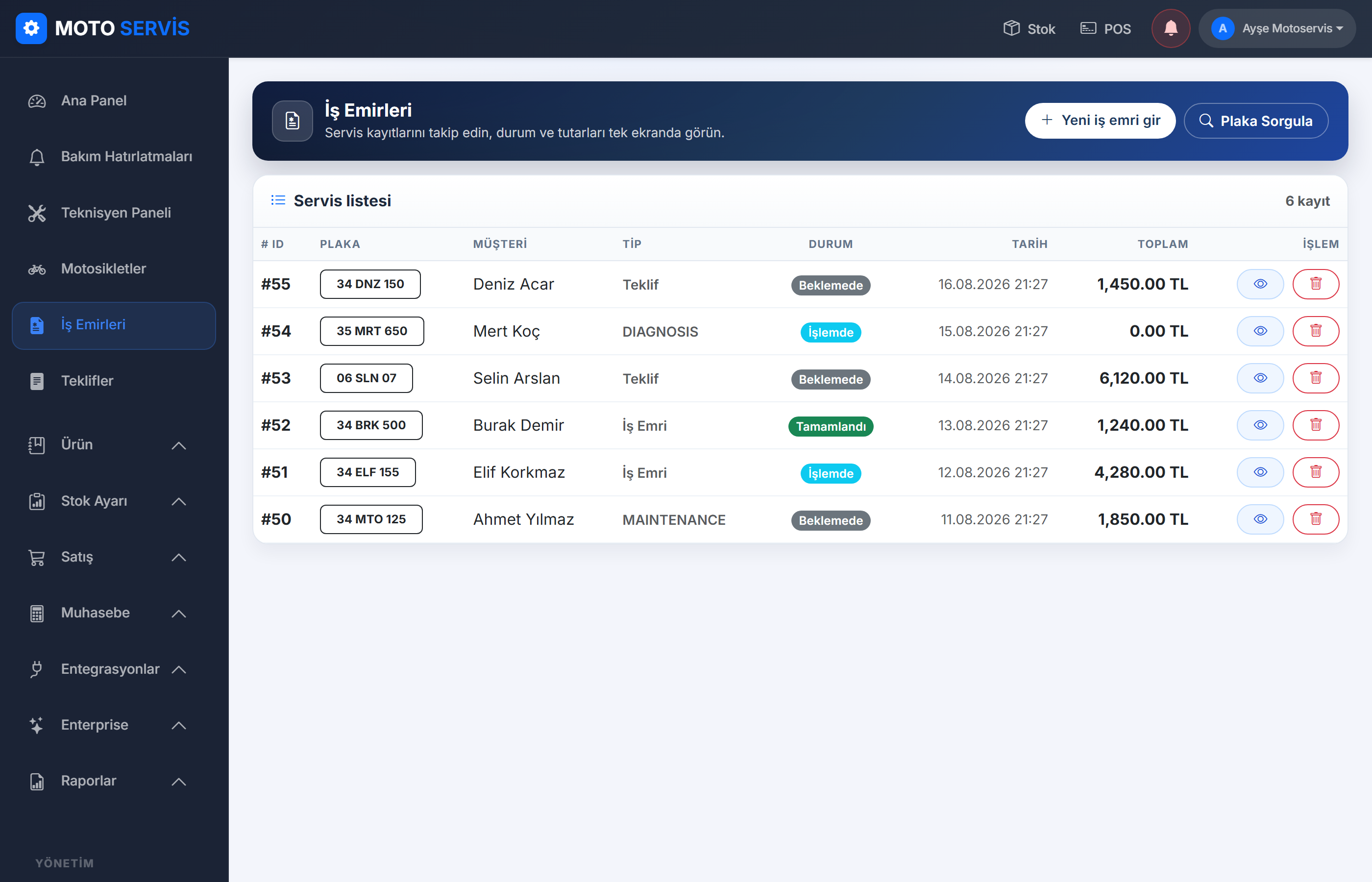Click plate badge 06 SLN 07
The width and height of the screenshot is (1372, 882).
coord(366,378)
